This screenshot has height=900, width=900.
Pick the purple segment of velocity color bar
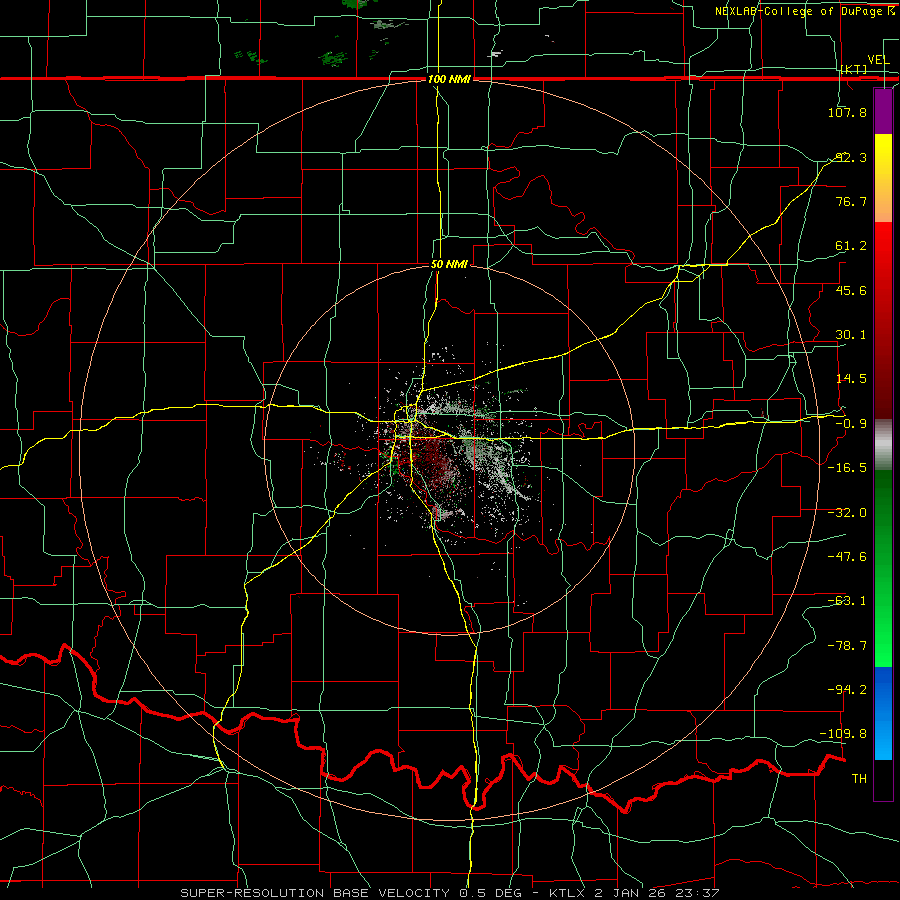point(883,111)
